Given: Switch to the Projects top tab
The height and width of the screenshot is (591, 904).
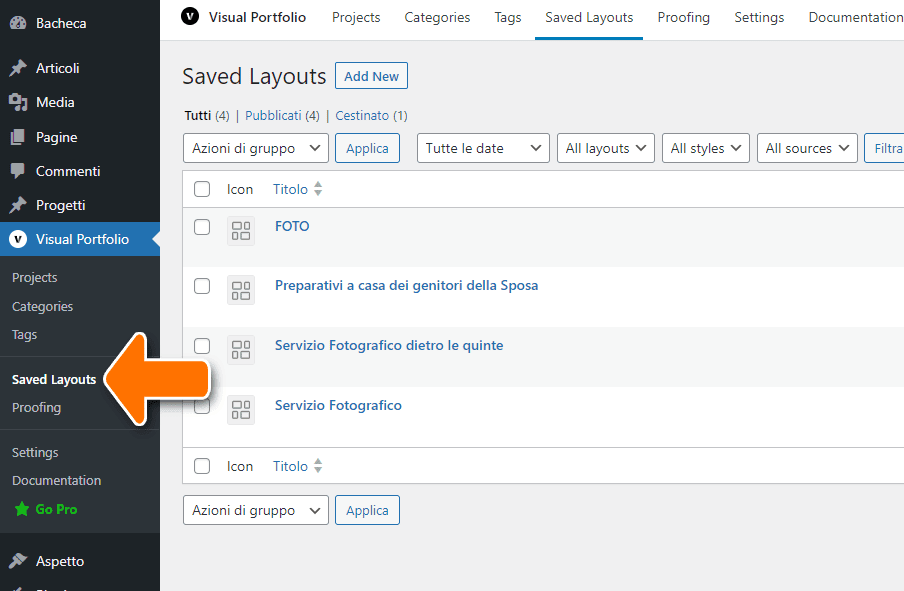Looking at the screenshot, I should click(356, 17).
